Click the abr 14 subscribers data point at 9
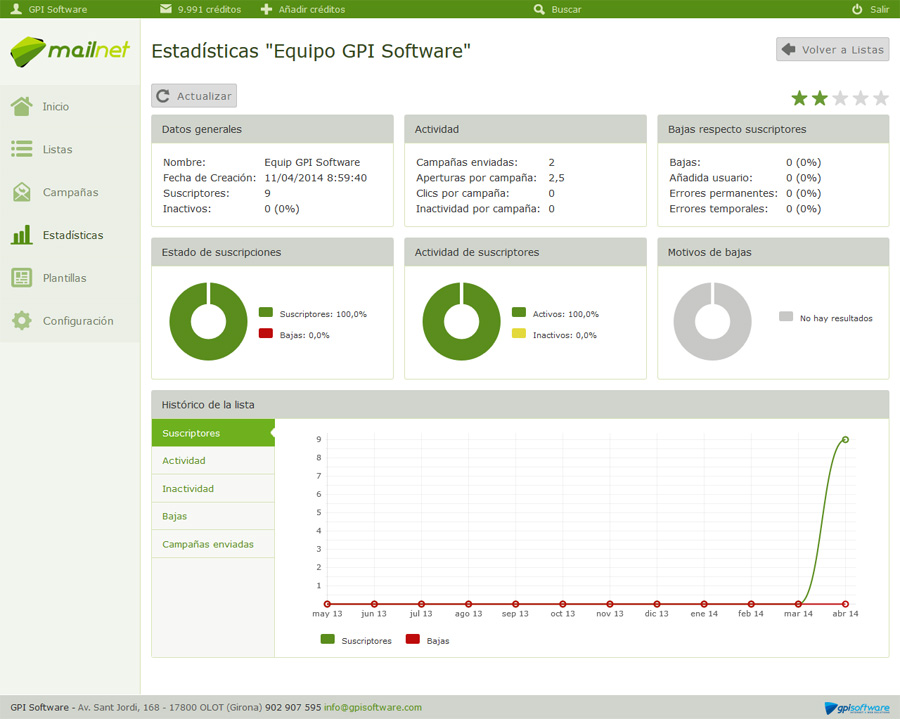900x719 pixels. point(845,440)
